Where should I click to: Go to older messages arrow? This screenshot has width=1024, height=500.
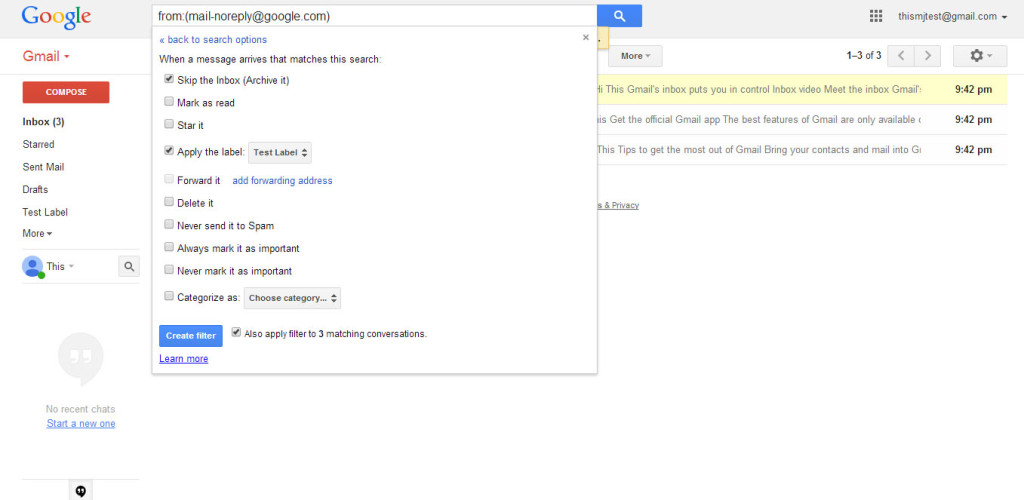927,56
